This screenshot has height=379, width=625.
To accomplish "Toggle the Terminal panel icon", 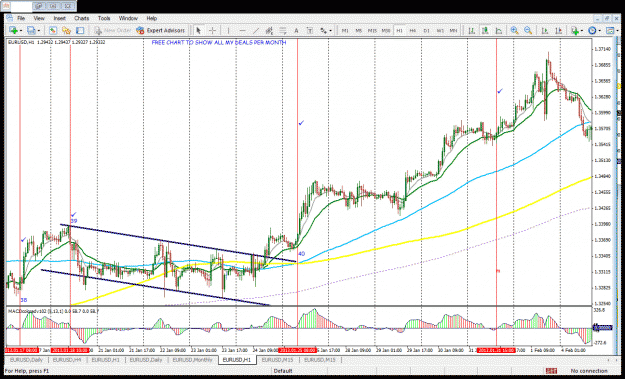I will 80,31.
